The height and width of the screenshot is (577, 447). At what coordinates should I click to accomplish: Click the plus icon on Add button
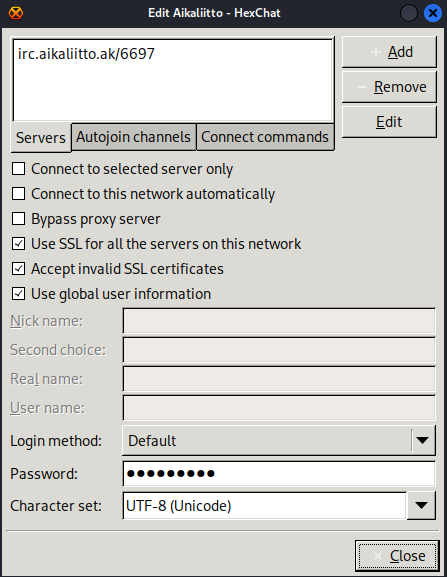376,52
